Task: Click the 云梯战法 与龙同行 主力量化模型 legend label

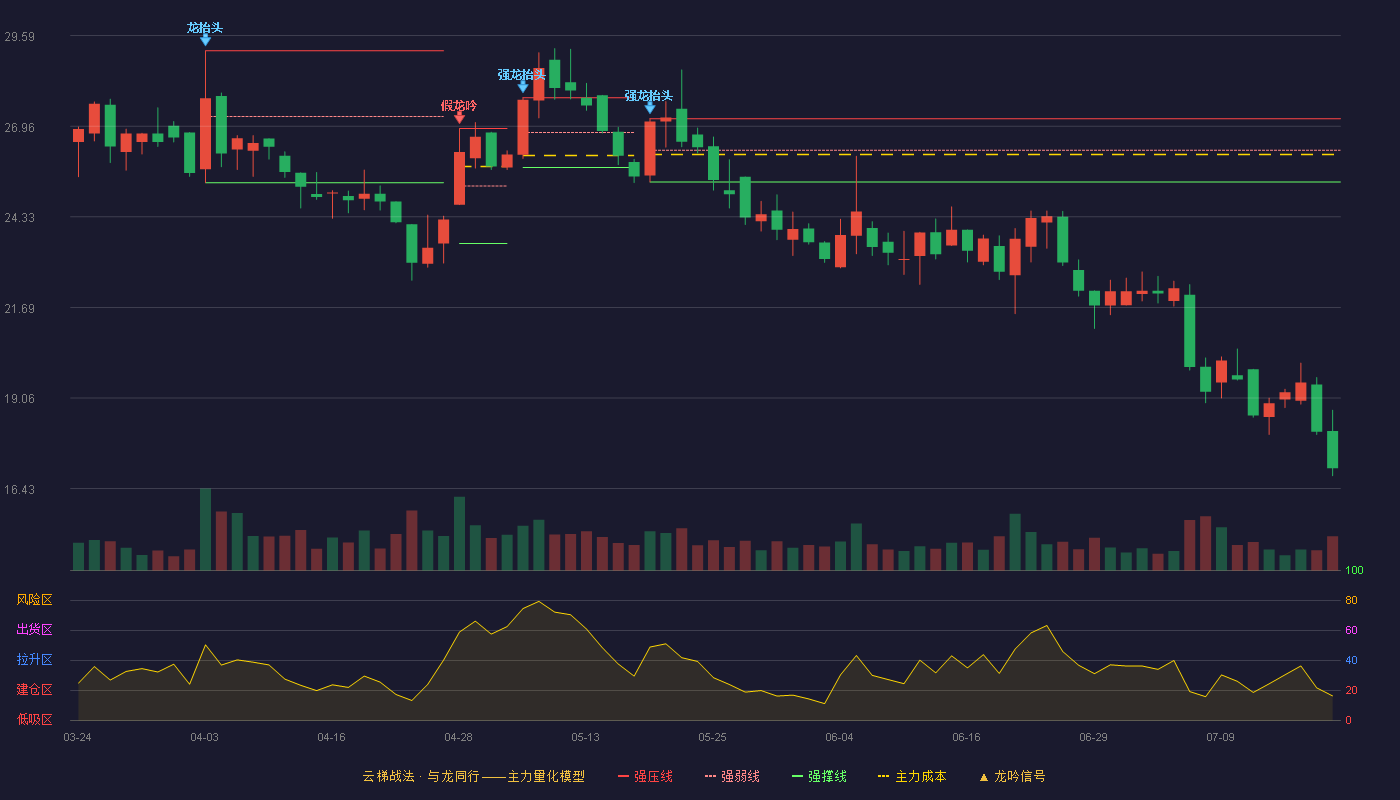Action: coord(473,777)
